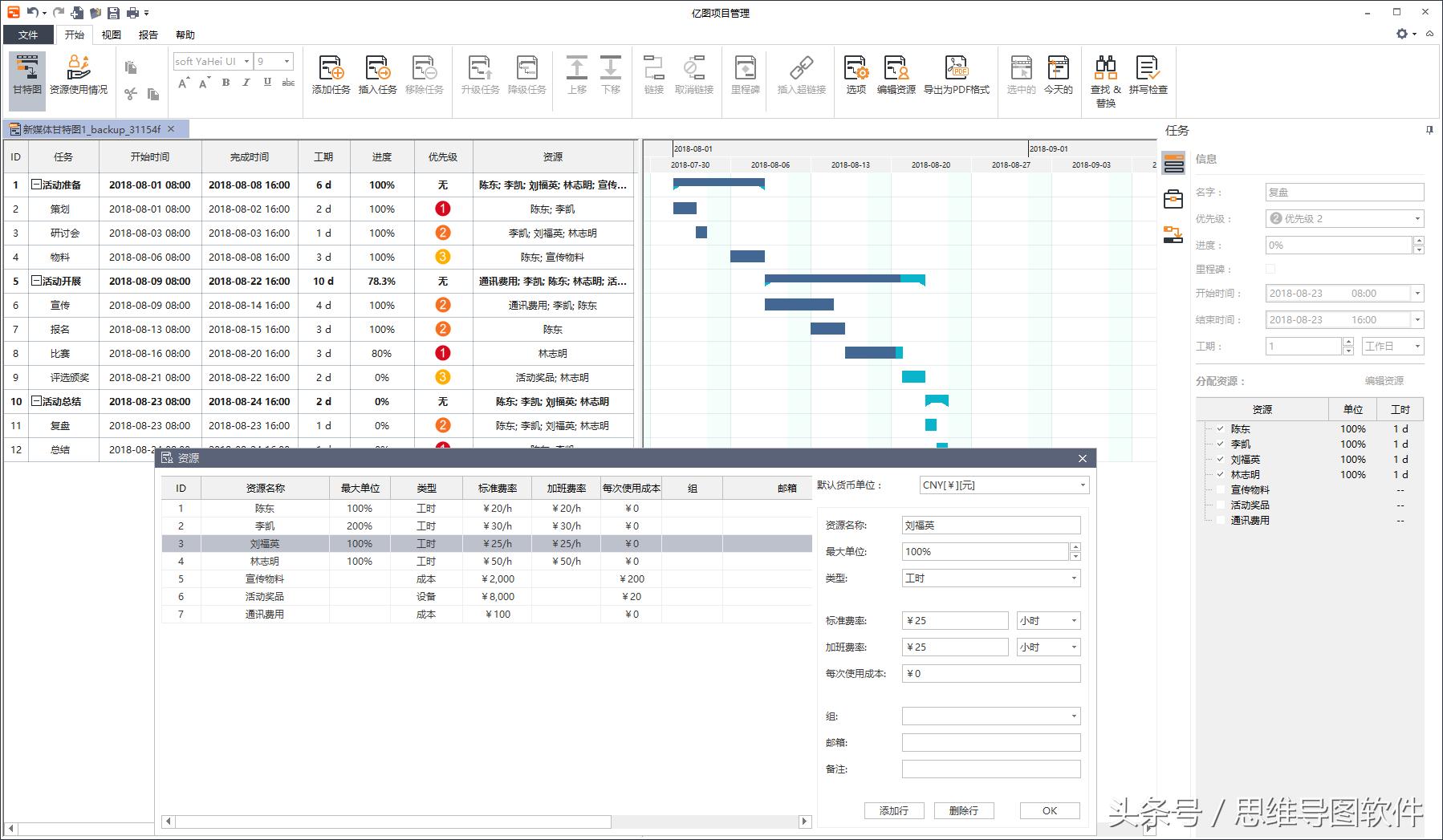Switch to the 视图 ribbon tab
The image size is (1443, 840).
click(x=112, y=34)
